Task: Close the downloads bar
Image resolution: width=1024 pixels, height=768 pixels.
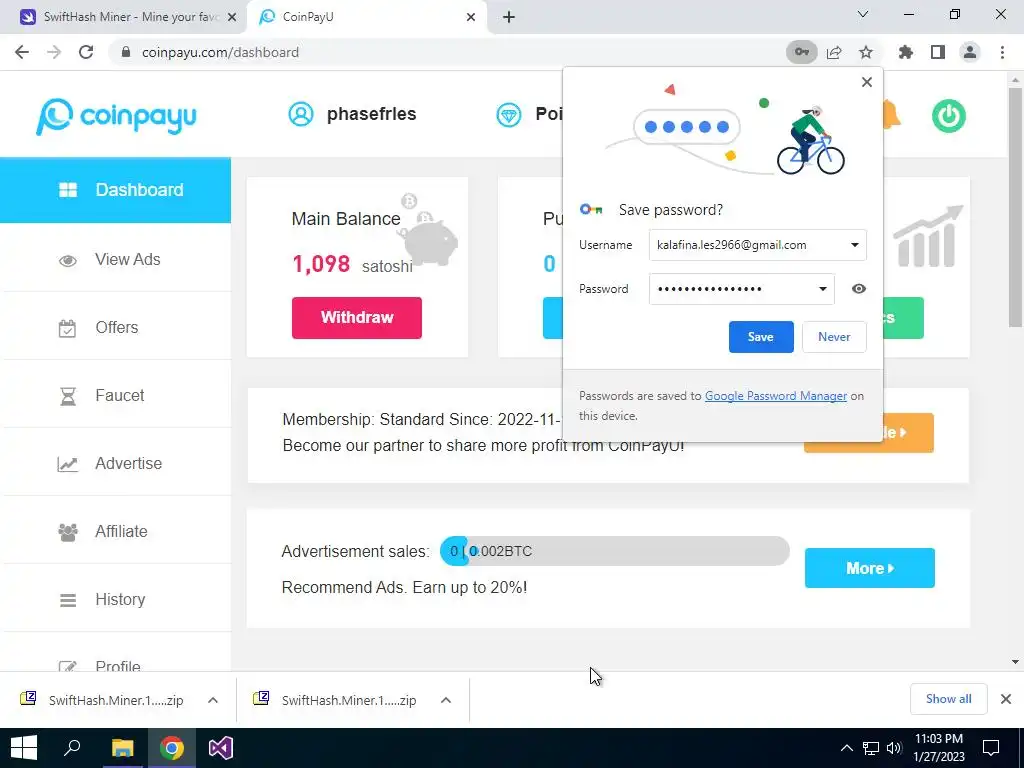Action: click(1006, 699)
